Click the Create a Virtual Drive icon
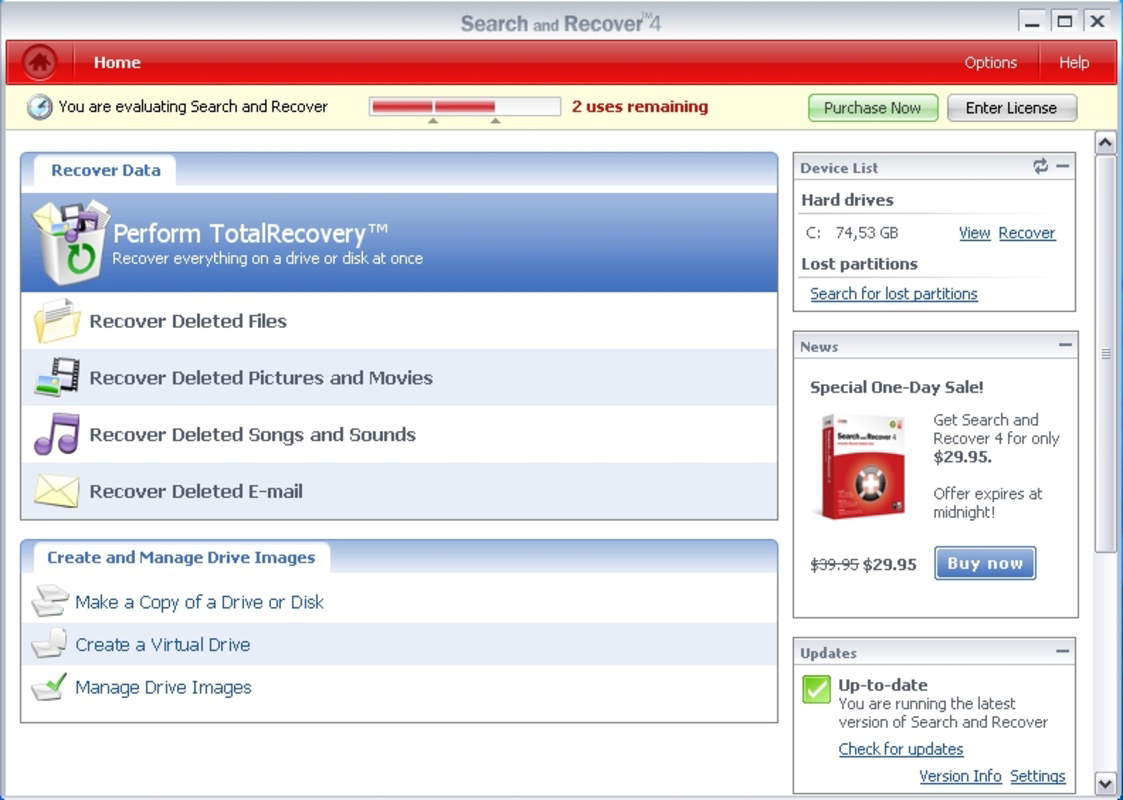 pyautogui.click(x=49, y=644)
